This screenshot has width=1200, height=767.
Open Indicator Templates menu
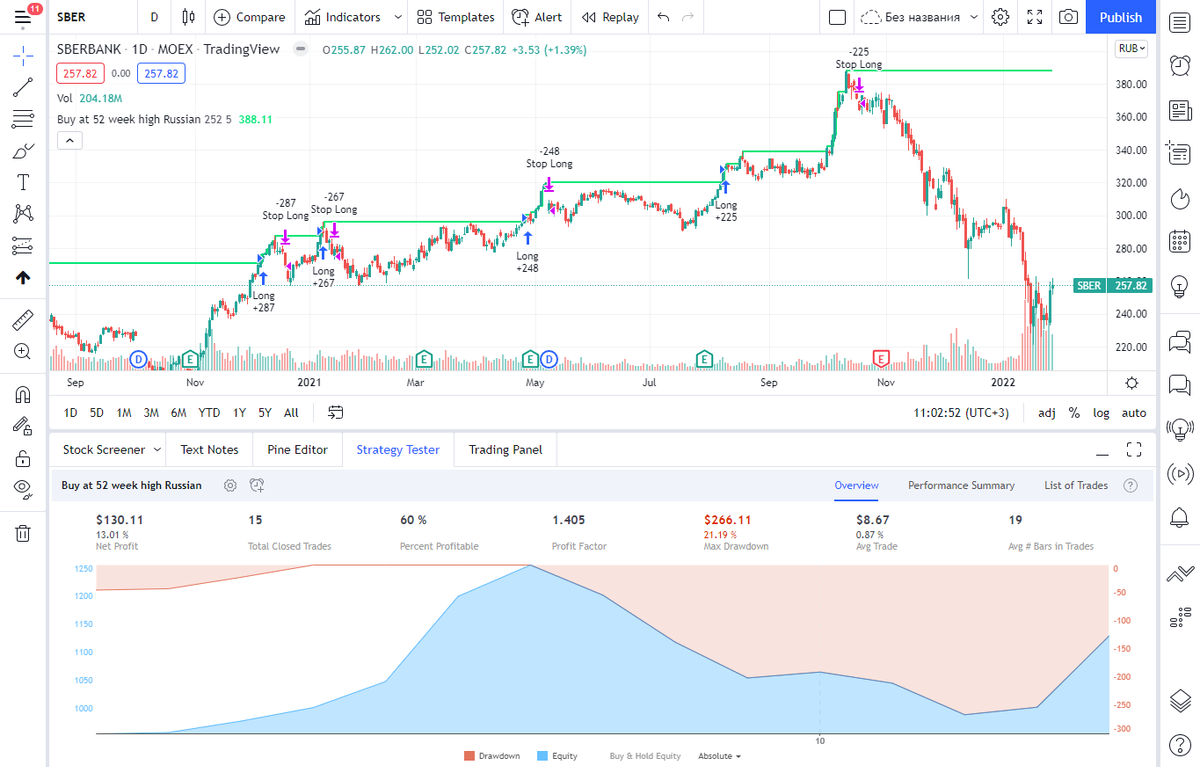point(455,17)
